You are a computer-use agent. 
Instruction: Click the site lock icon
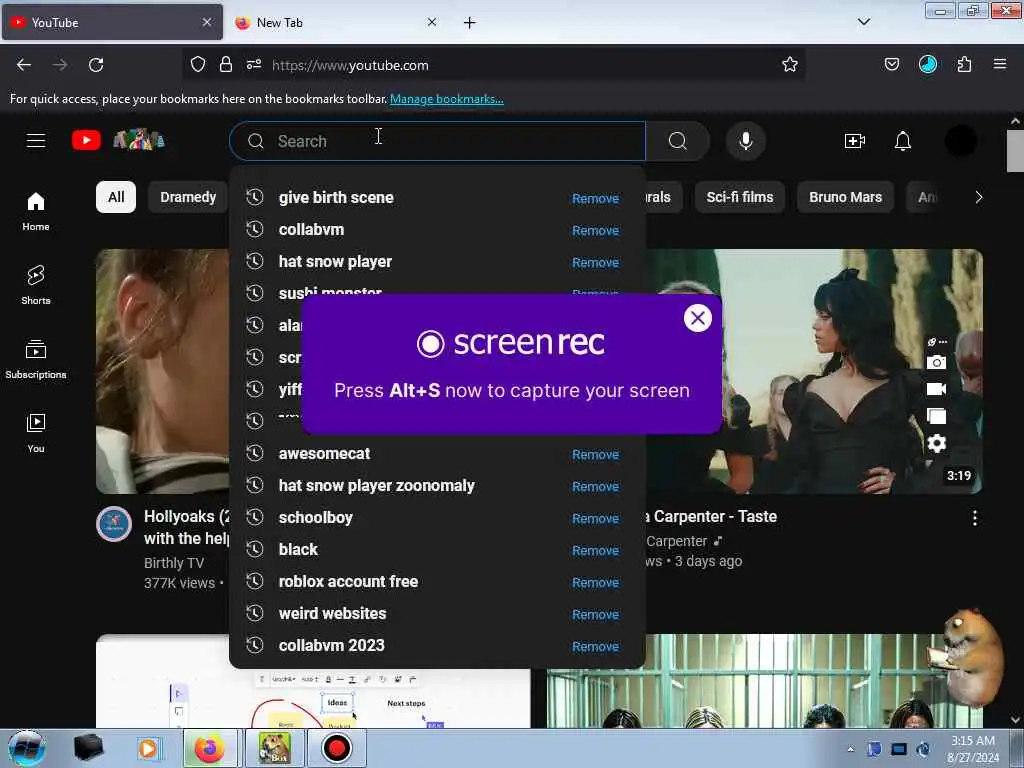pyautogui.click(x=225, y=65)
